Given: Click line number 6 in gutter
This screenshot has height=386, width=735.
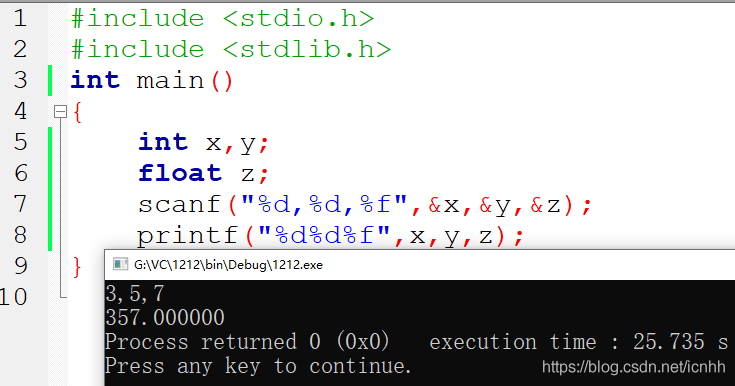Looking at the screenshot, I should 20,173.
